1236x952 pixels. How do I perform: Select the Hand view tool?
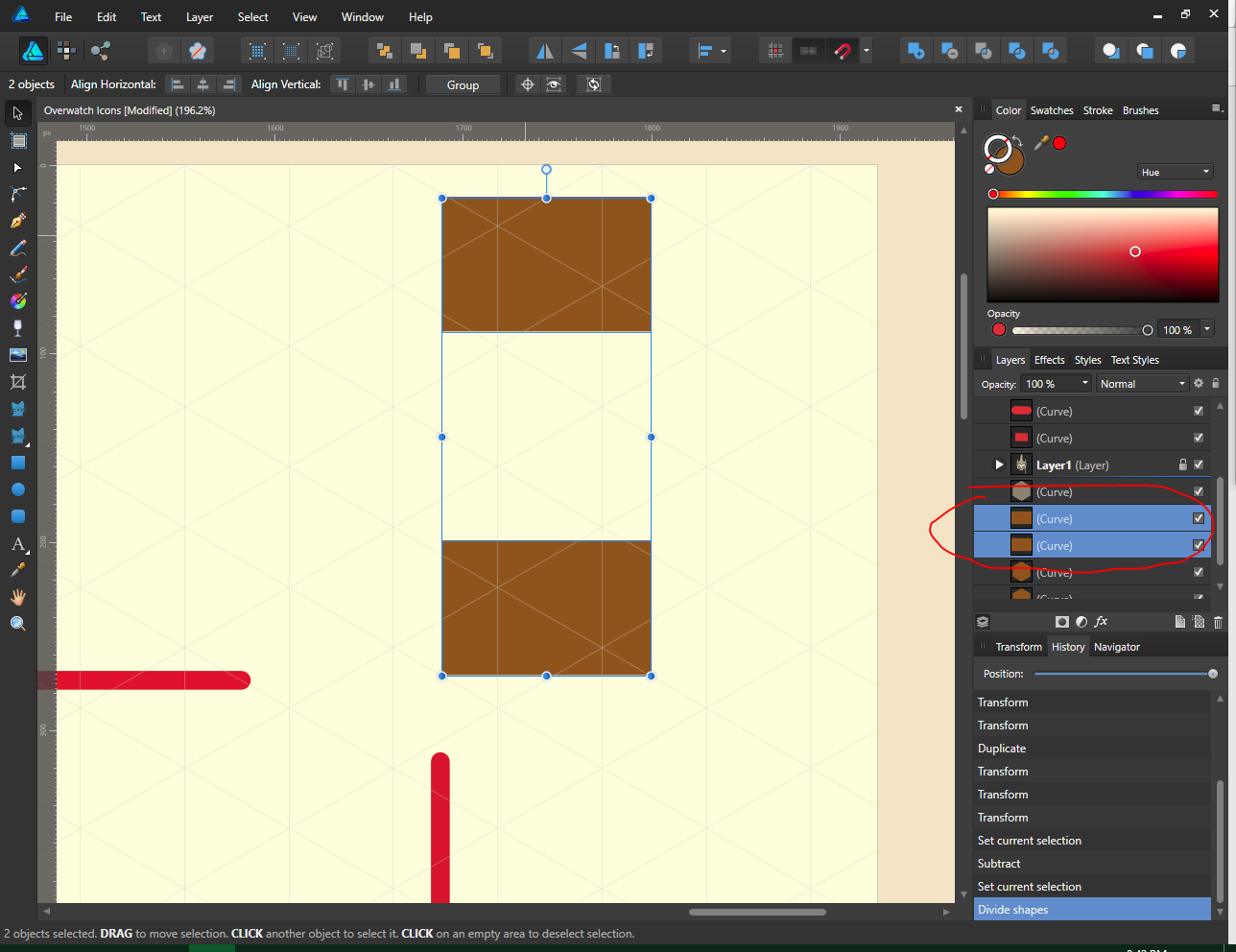[x=17, y=597]
